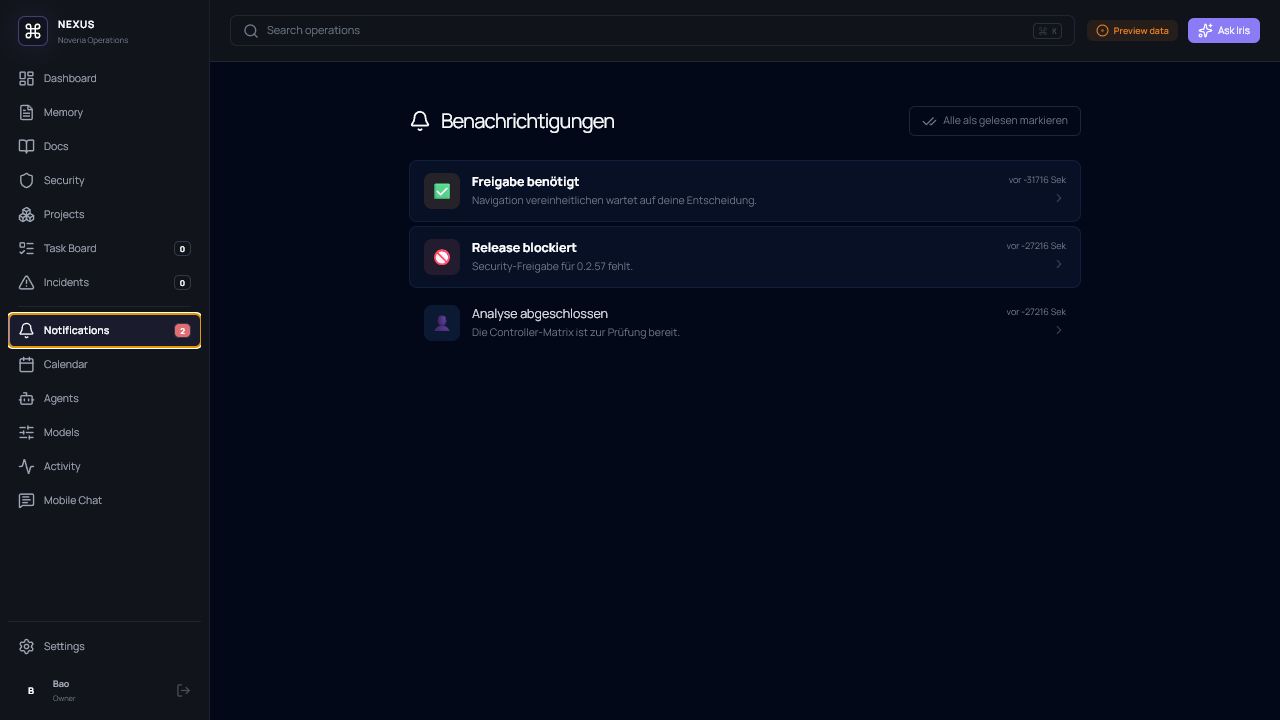Click the circle icon on Preview data
This screenshot has width=1280, height=720.
point(1102,31)
